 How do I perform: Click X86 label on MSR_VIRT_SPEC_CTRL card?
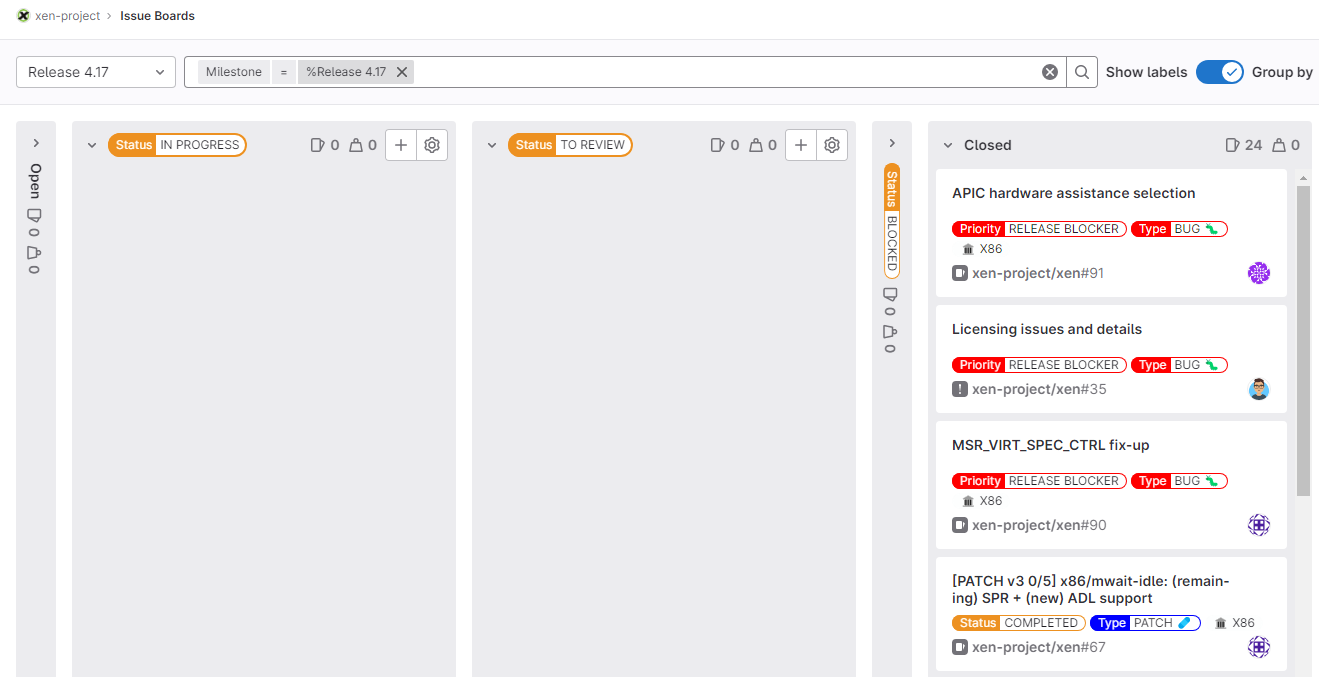point(982,501)
